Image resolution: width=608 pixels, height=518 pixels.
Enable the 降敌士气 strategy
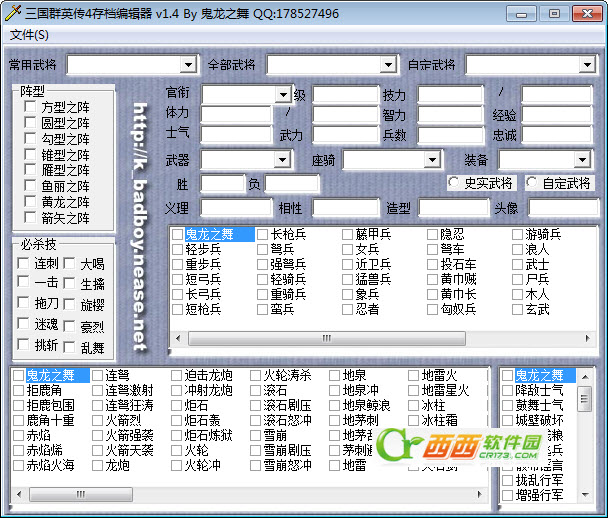508,390
